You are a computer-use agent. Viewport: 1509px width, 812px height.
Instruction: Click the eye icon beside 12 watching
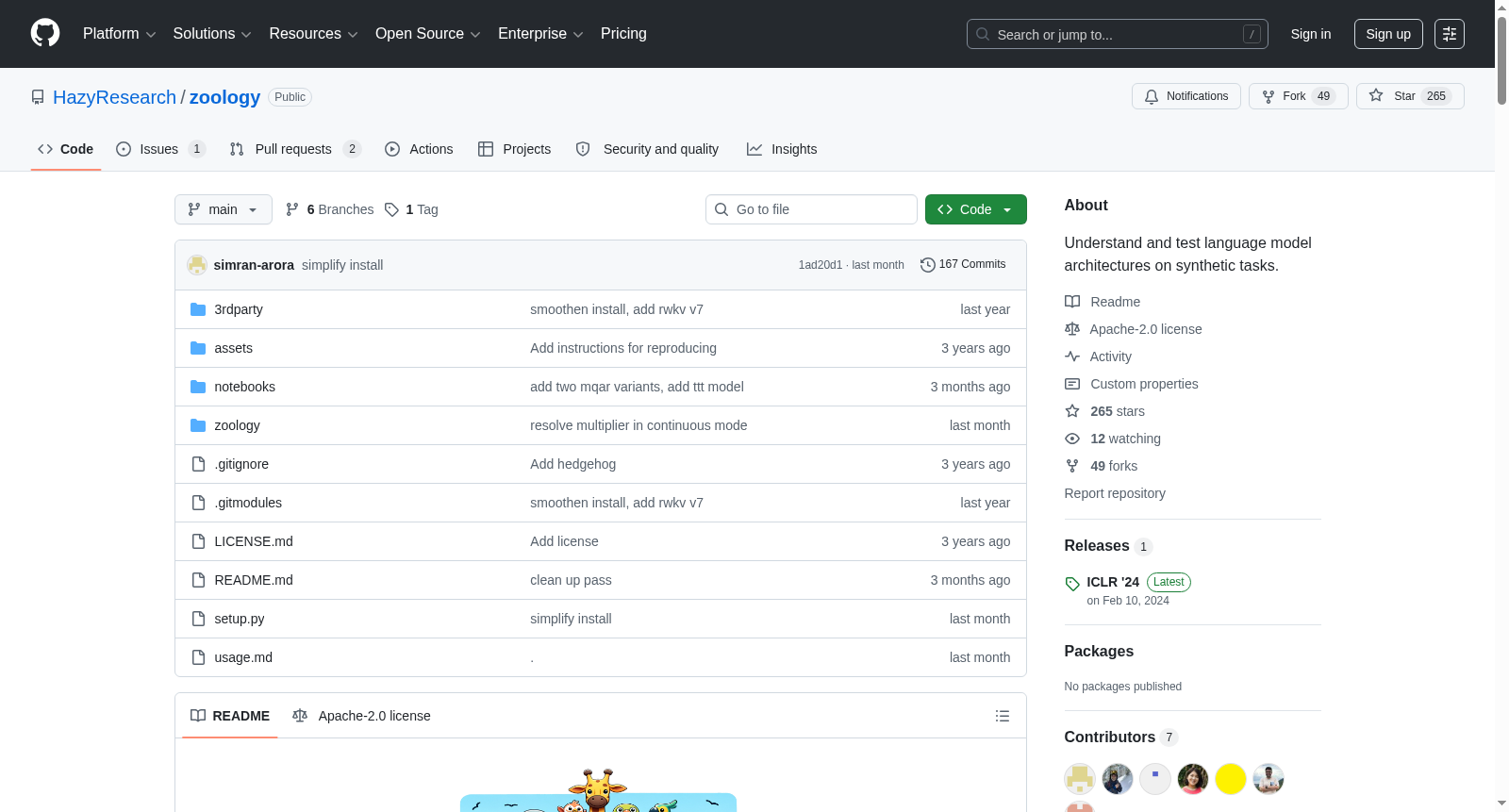(1072, 439)
